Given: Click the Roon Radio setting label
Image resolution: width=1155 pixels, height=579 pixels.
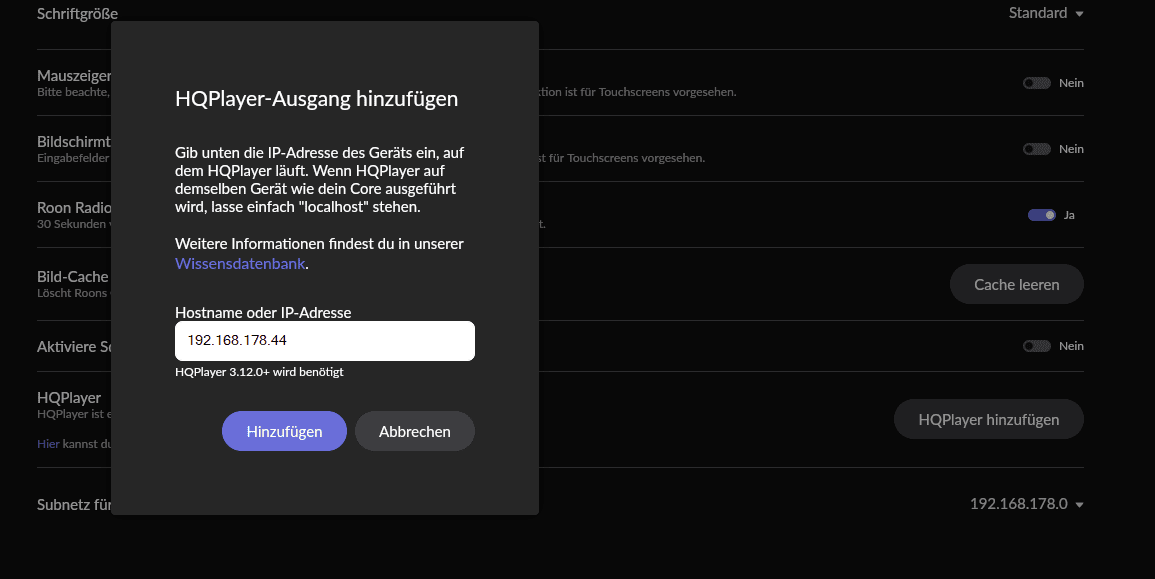Looking at the screenshot, I should (x=74, y=208).
